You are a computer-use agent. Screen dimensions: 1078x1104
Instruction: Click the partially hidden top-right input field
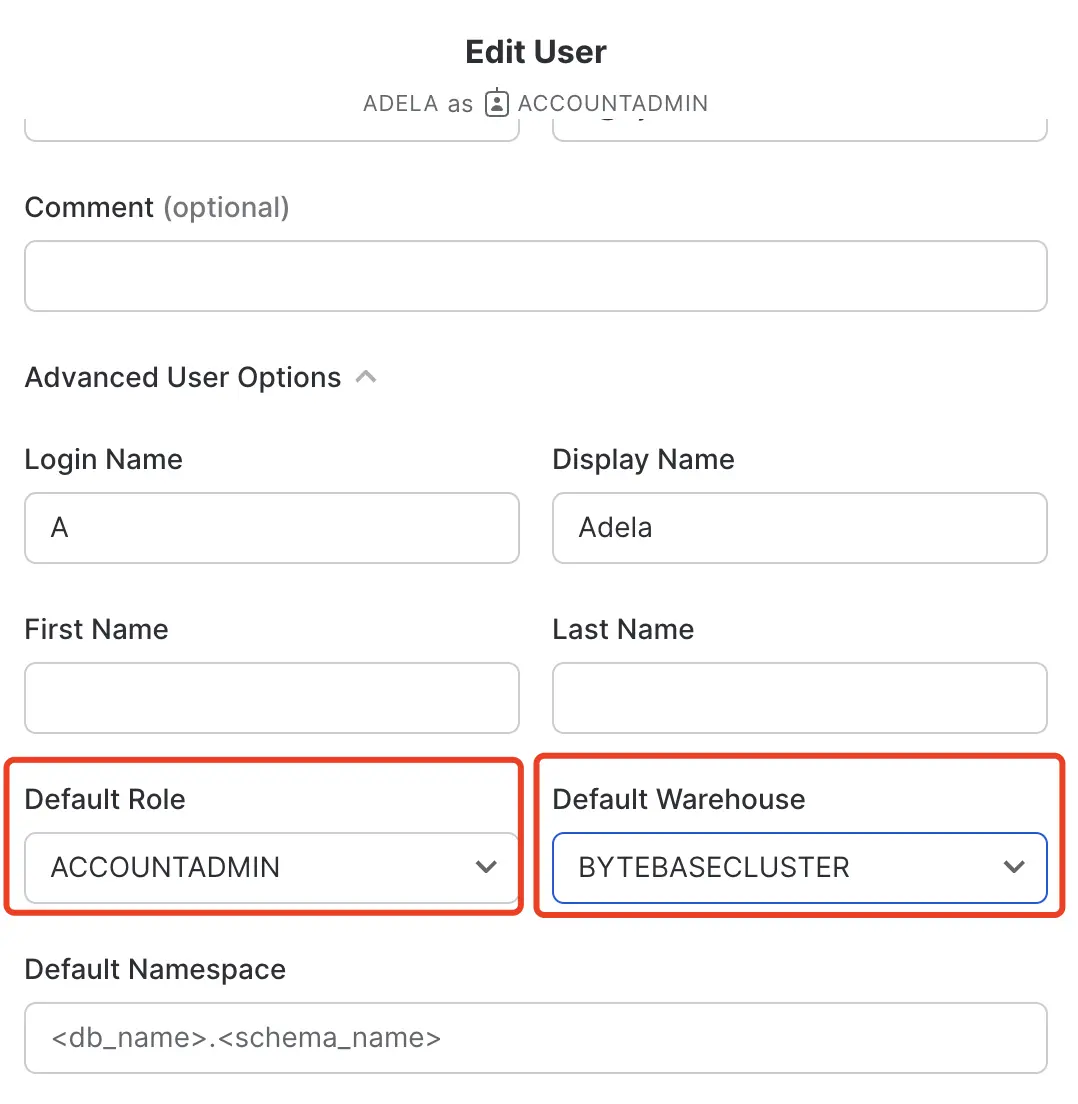point(800,130)
